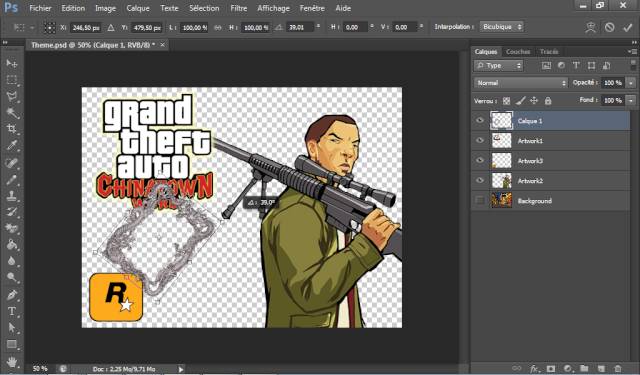Create a new adjustment layer
Screen dimensions: 640x375
(567, 368)
